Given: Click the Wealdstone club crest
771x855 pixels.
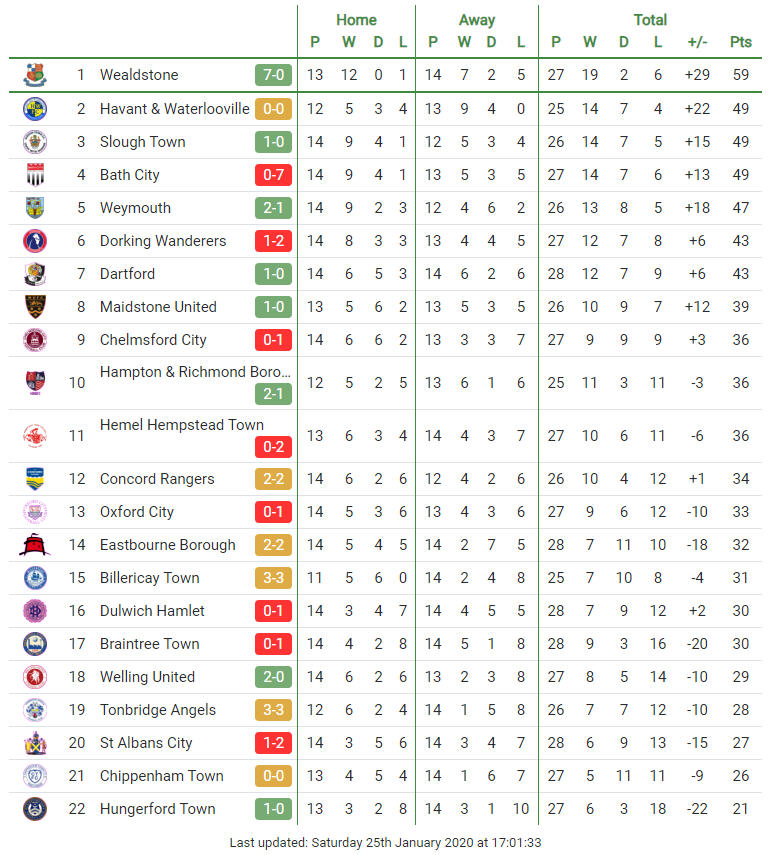Looking at the screenshot, I should [x=35, y=75].
